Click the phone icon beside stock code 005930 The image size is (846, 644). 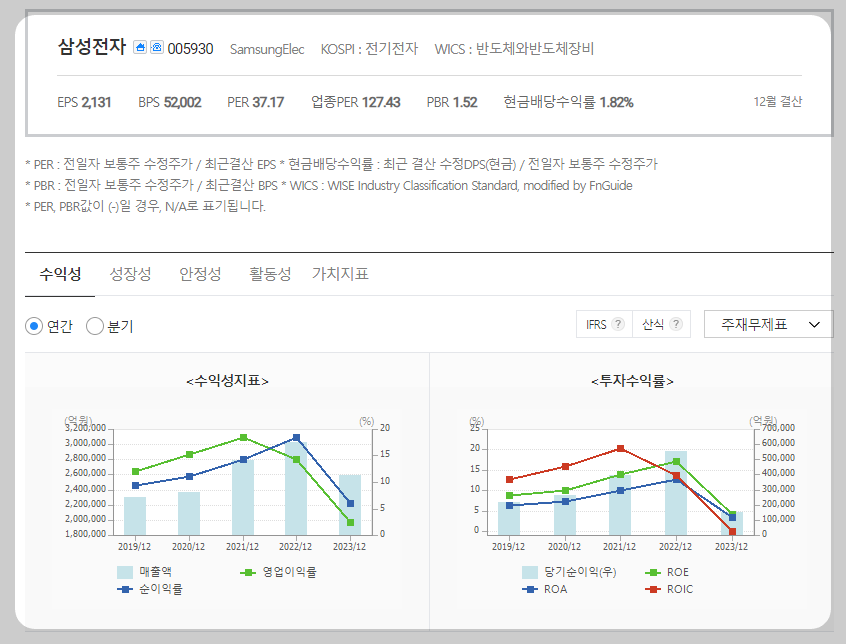point(156,47)
